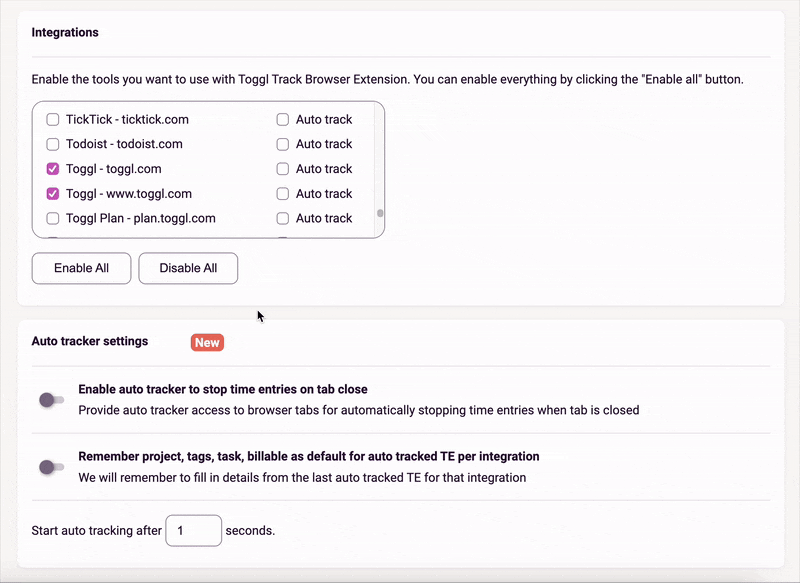Check Auto track for TickTick
The width and height of the screenshot is (800, 583).
[x=282, y=119]
